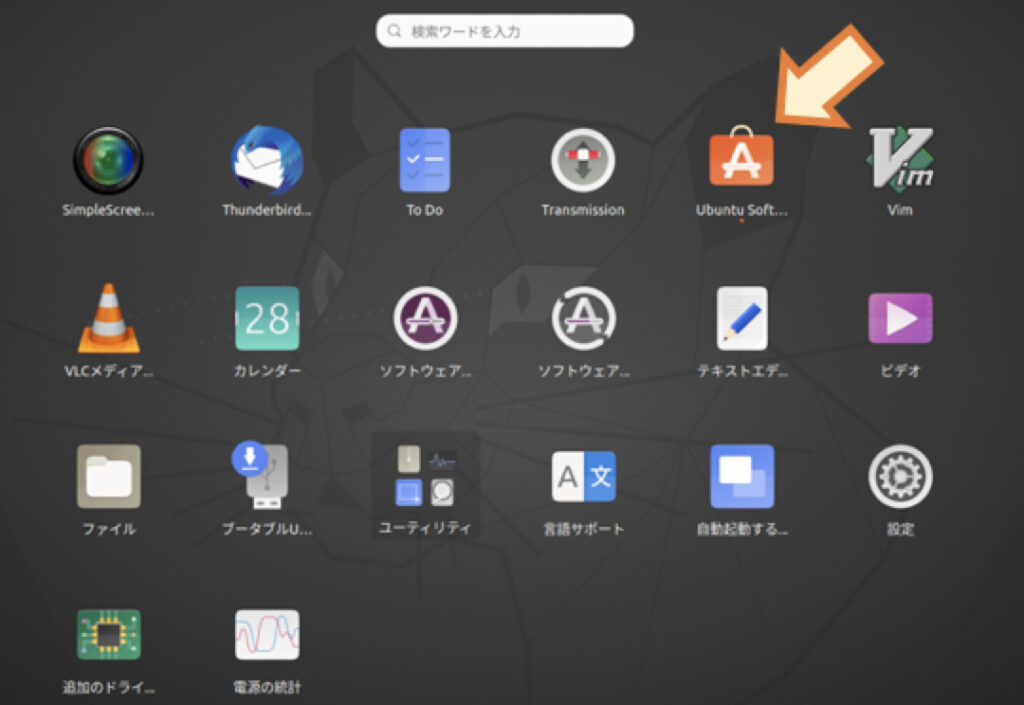Open the purple ソフトウェア sources icon
1024x705 pixels.
(425, 319)
